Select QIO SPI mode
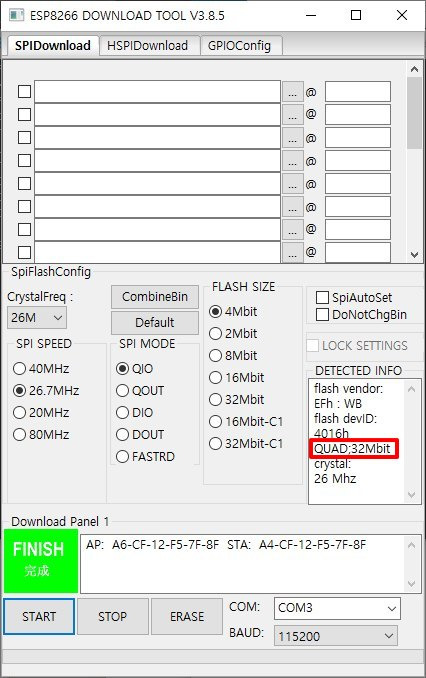Screen dimensions: 426x678 coord(135,368)
